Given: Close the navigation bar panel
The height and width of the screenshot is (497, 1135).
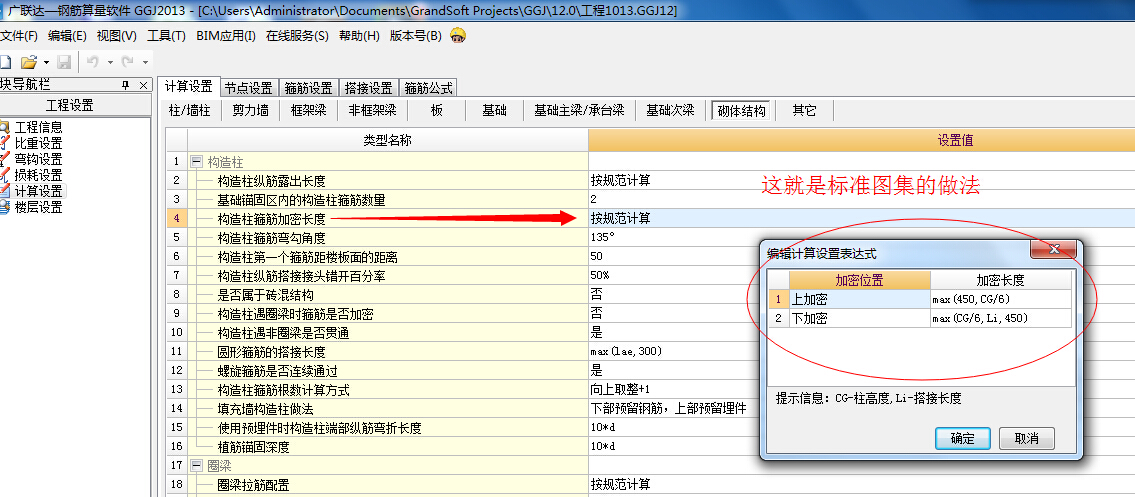Looking at the screenshot, I should coord(143,85).
